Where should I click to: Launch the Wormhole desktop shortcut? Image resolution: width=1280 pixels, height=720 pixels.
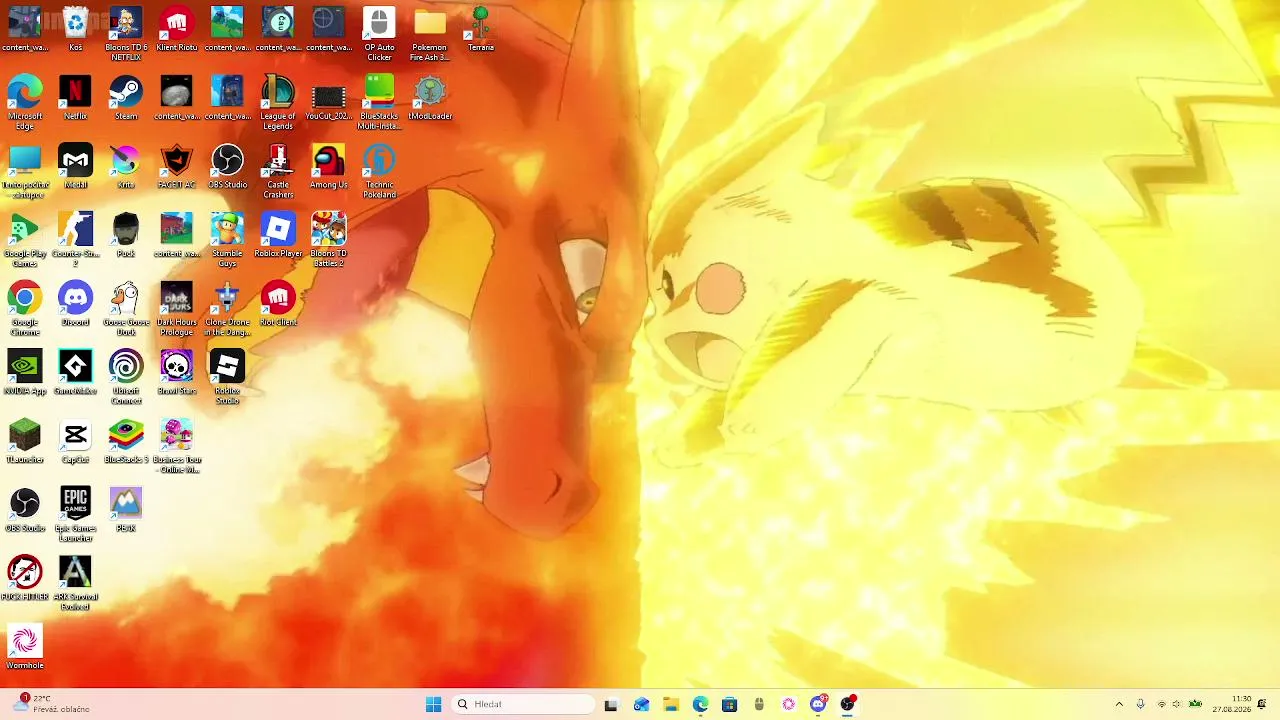coord(25,648)
